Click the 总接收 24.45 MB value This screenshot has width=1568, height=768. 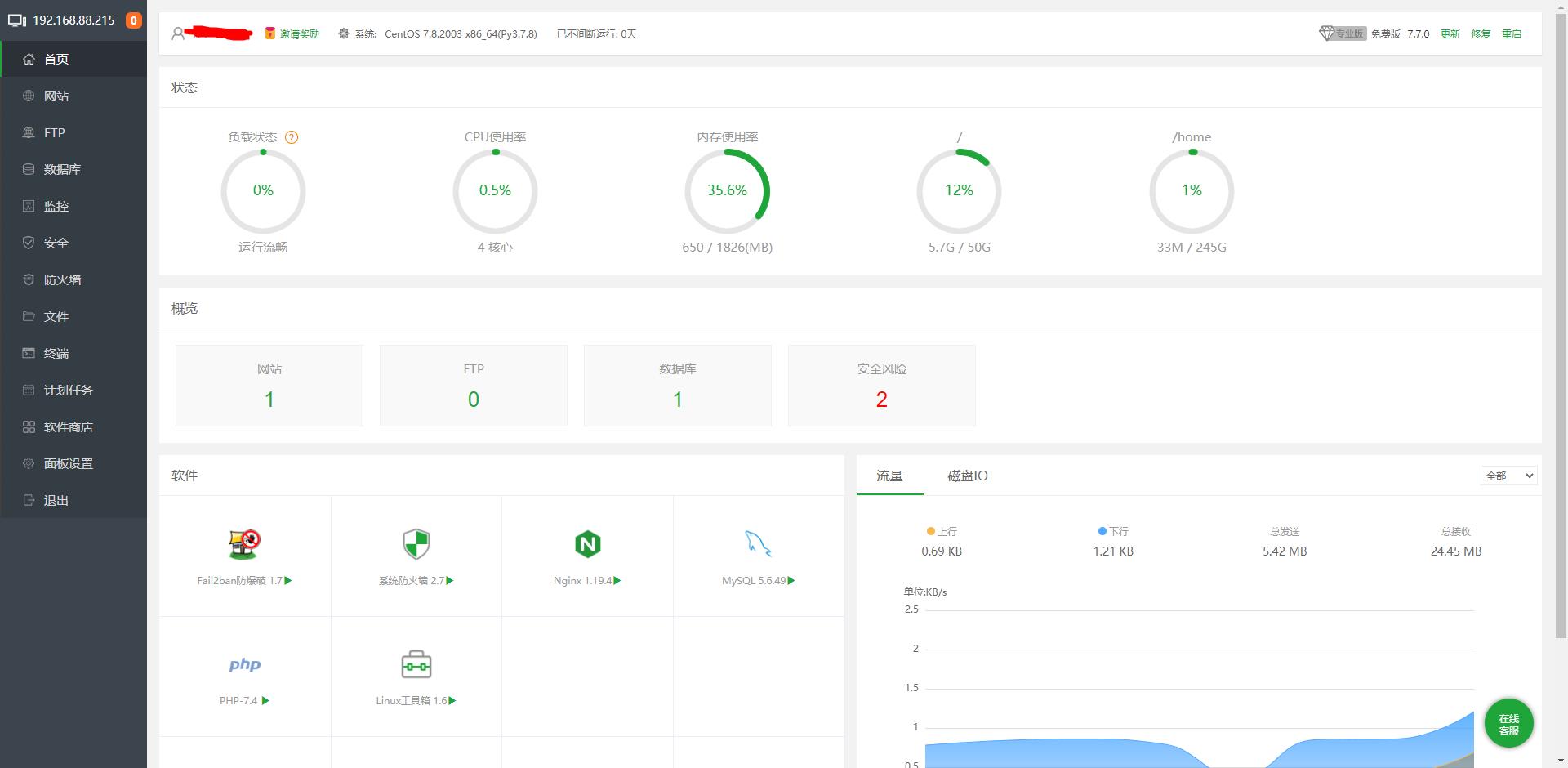tap(1455, 551)
